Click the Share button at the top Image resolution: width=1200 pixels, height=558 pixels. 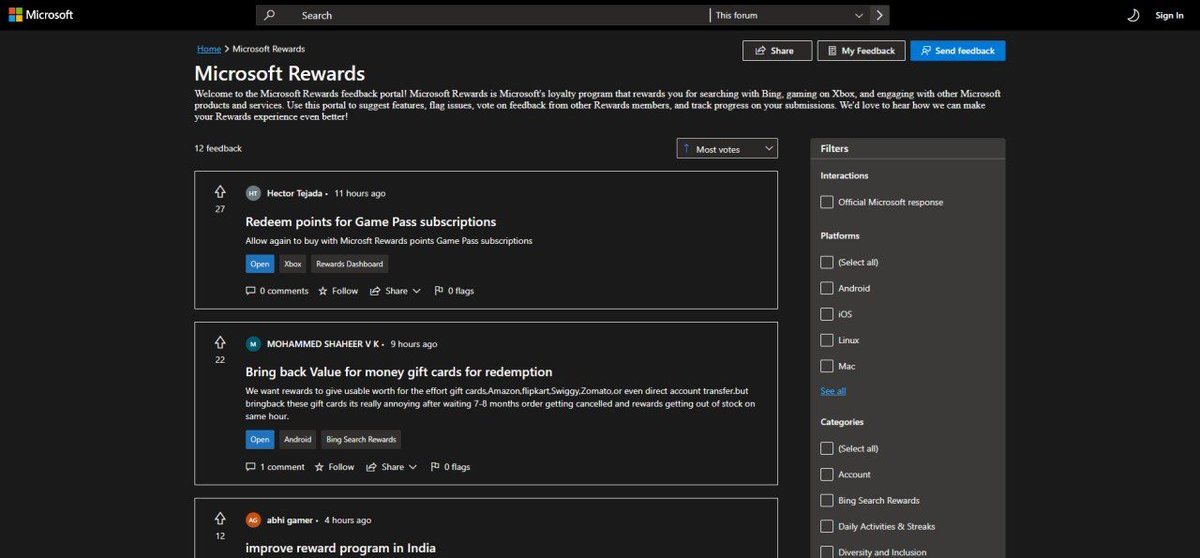click(777, 51)
